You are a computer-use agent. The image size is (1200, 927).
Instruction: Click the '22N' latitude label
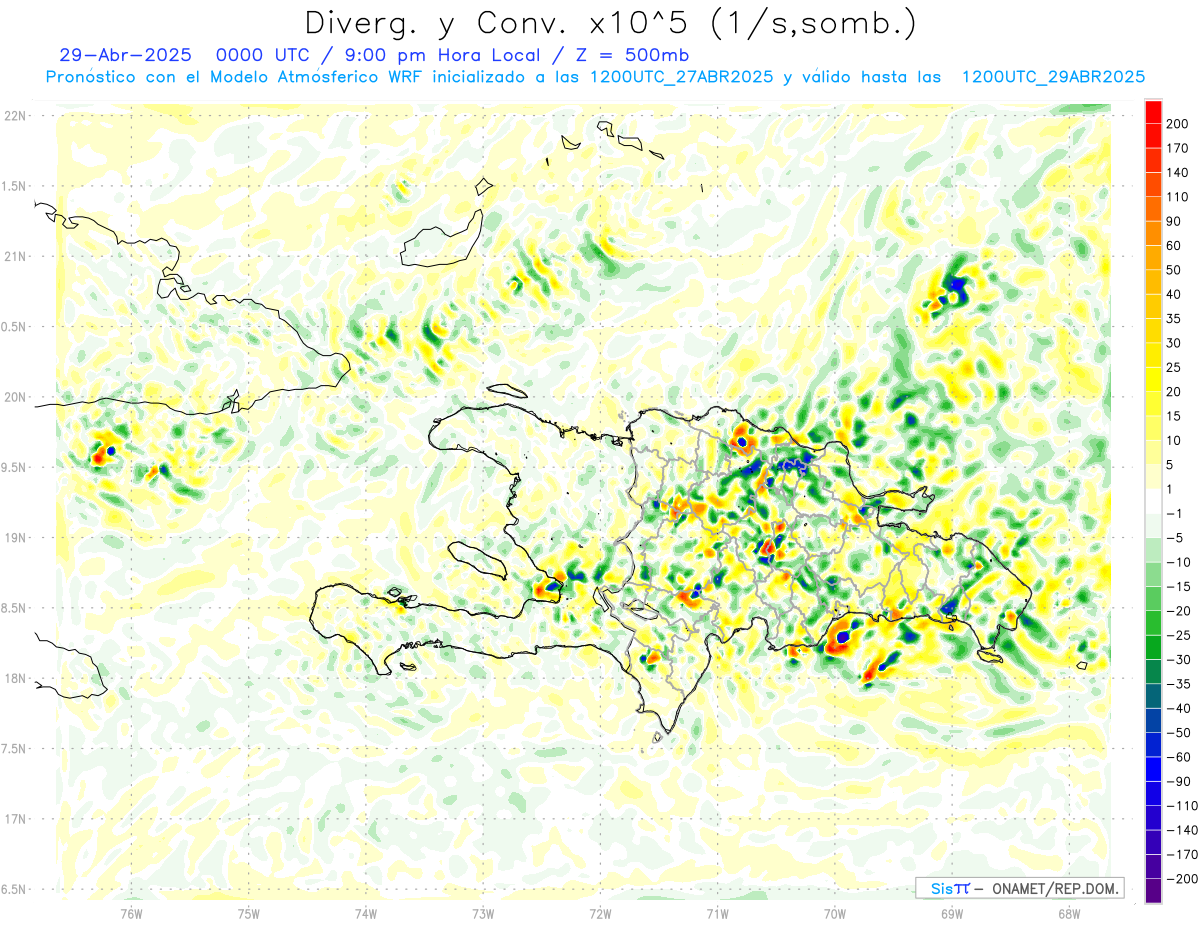tap(14, 116)
